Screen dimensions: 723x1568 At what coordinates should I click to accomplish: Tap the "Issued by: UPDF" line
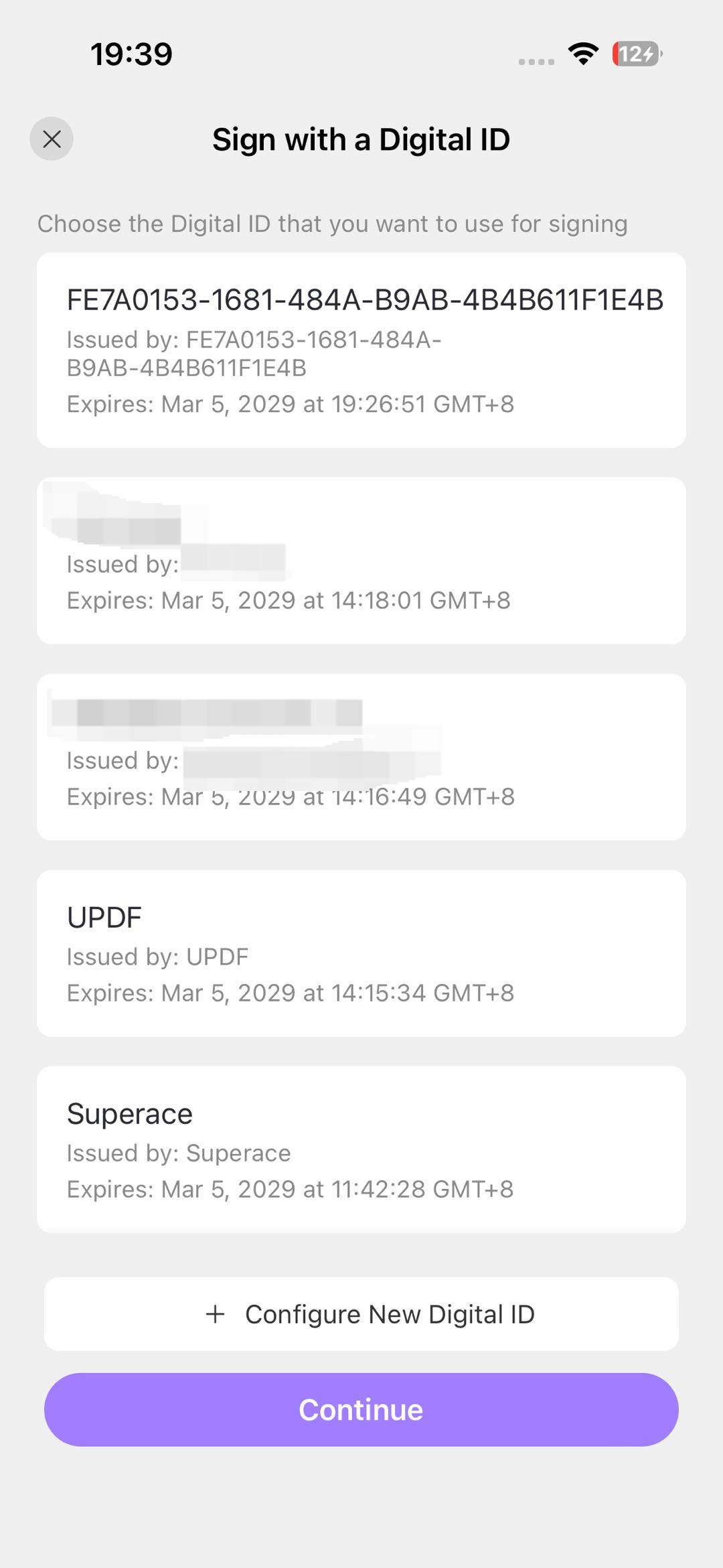coord(157,956)
